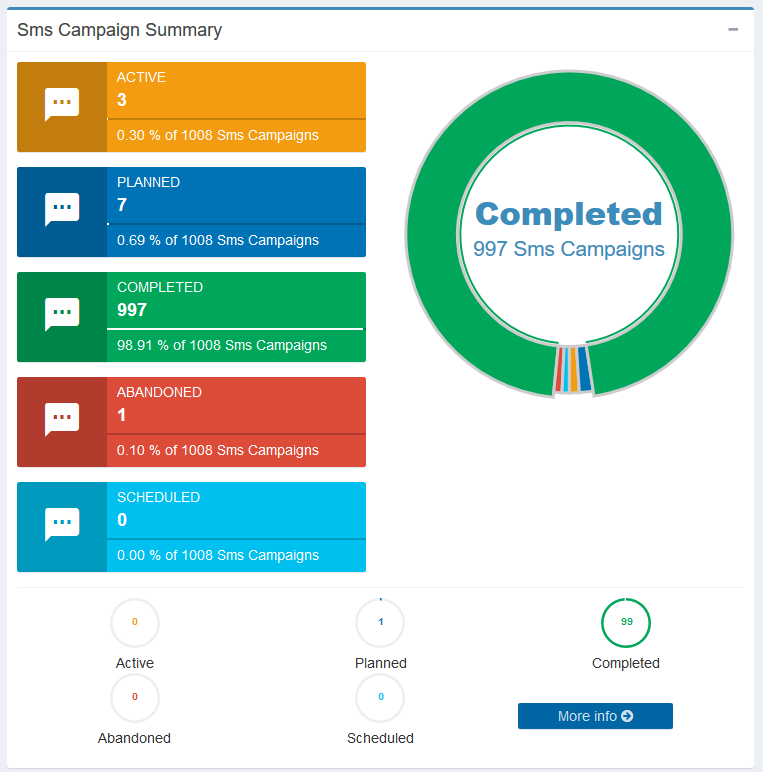Viewport: 763px width, 772px height.
Task: Open the ABANDONED count of 1 campaign
Action: point(122,415)
